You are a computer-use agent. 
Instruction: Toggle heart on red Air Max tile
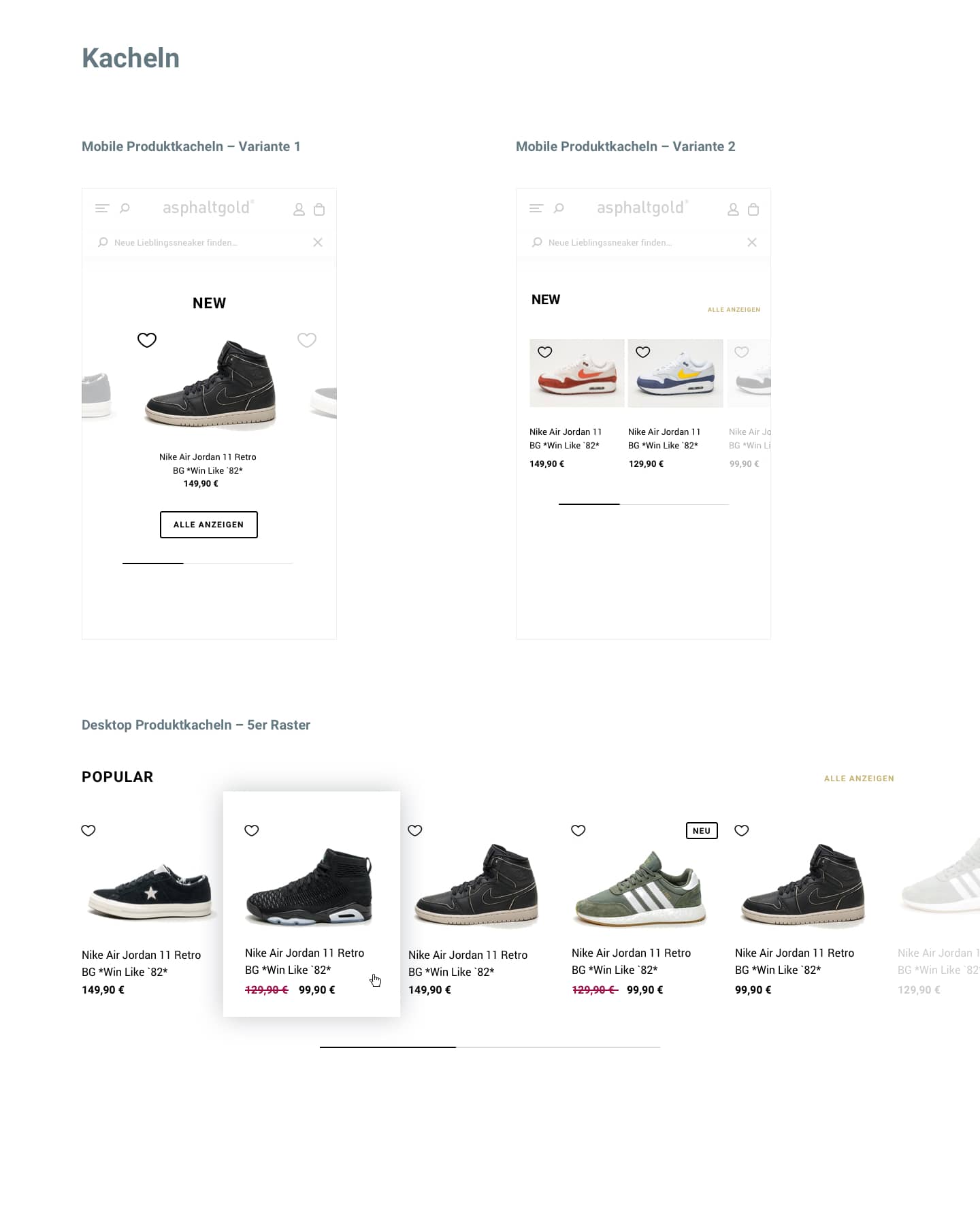pos(545,352)
